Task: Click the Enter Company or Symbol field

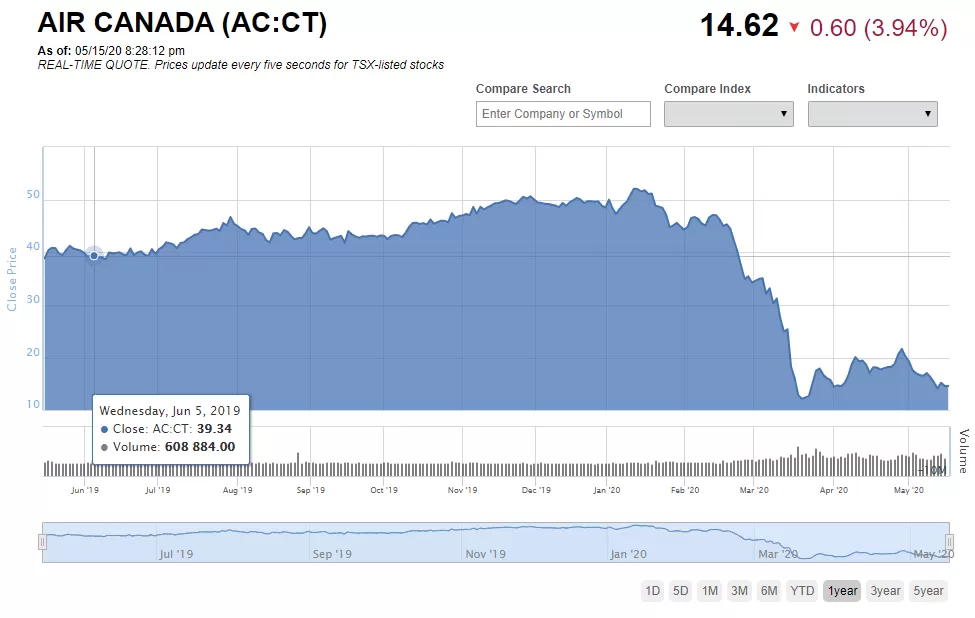Action: click(x=563, y=114)
